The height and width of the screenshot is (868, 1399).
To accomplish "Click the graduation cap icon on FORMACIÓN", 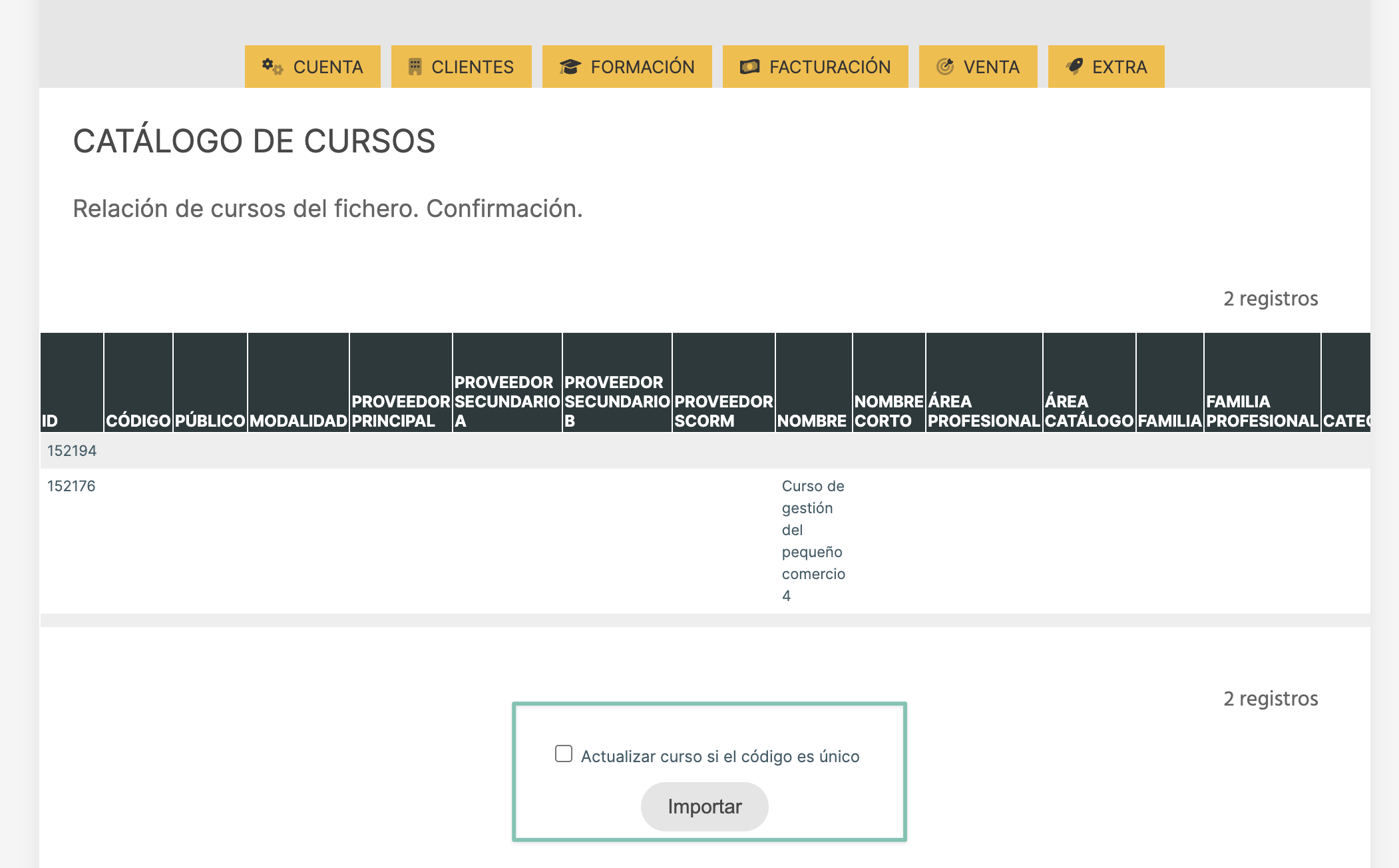I will coord(570,67).
